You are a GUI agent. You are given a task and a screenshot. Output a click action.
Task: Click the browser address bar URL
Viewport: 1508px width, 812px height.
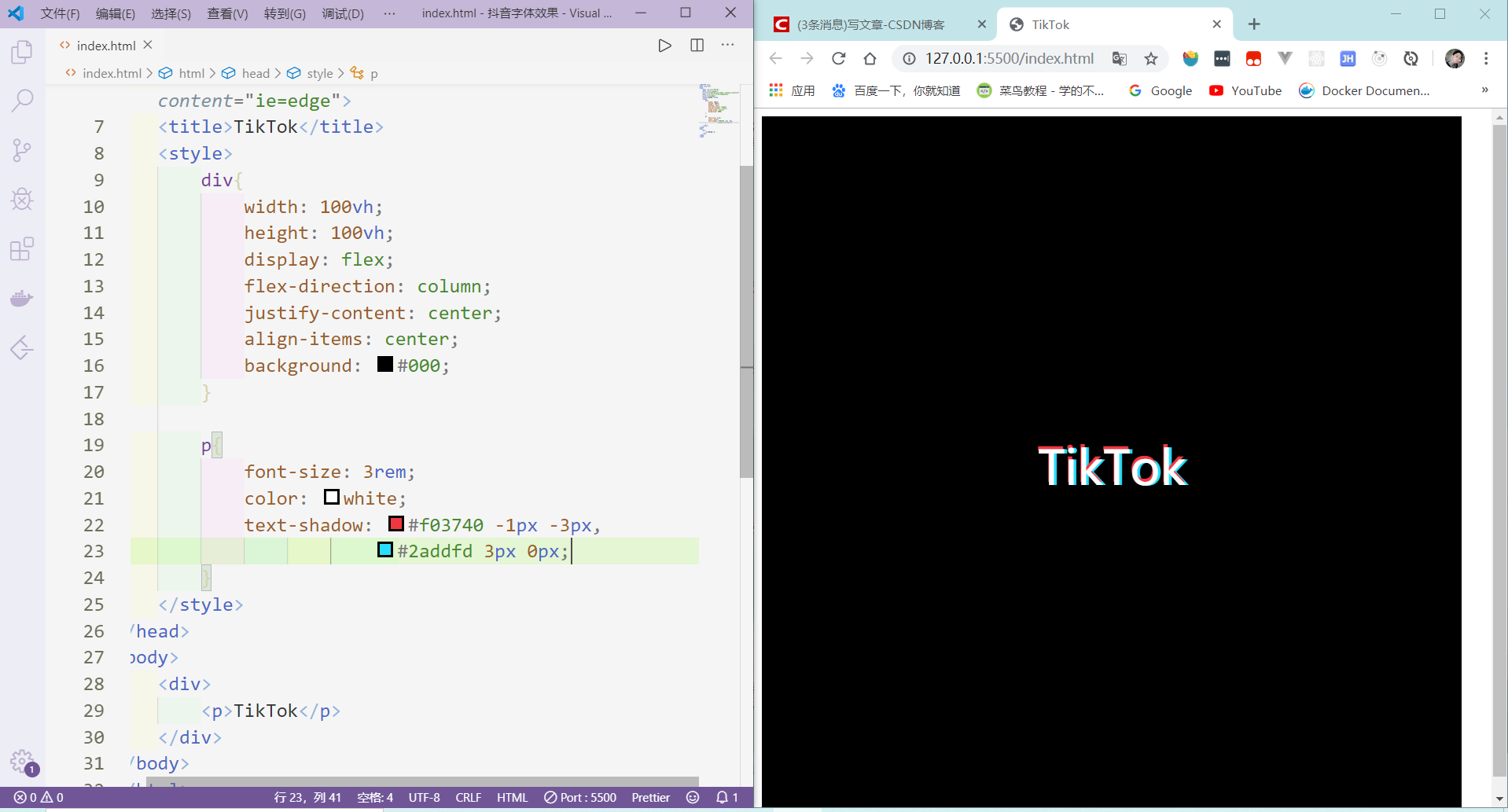pyautogui.click(x=1009, y=58)
